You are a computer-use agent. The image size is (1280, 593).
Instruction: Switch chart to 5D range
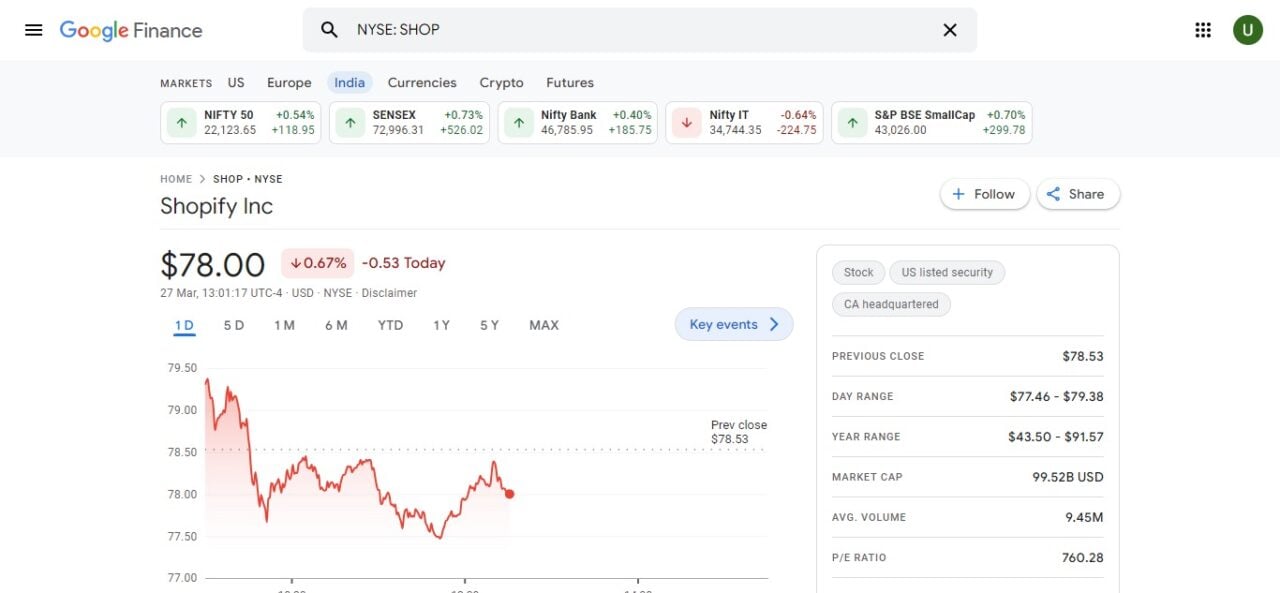click(x=234, y=325)
